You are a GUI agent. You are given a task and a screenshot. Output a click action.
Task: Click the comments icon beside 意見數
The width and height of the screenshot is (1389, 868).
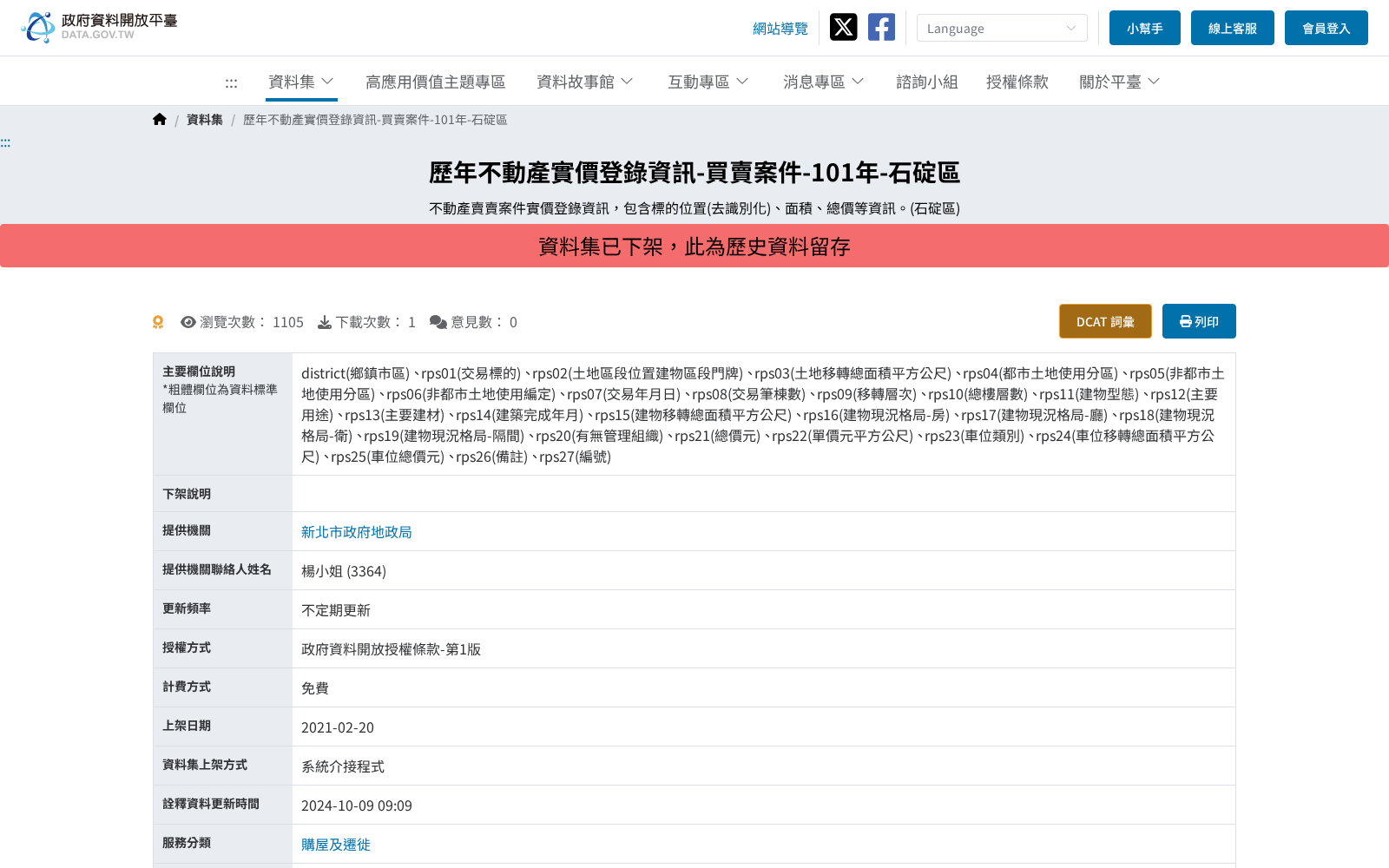438,322
